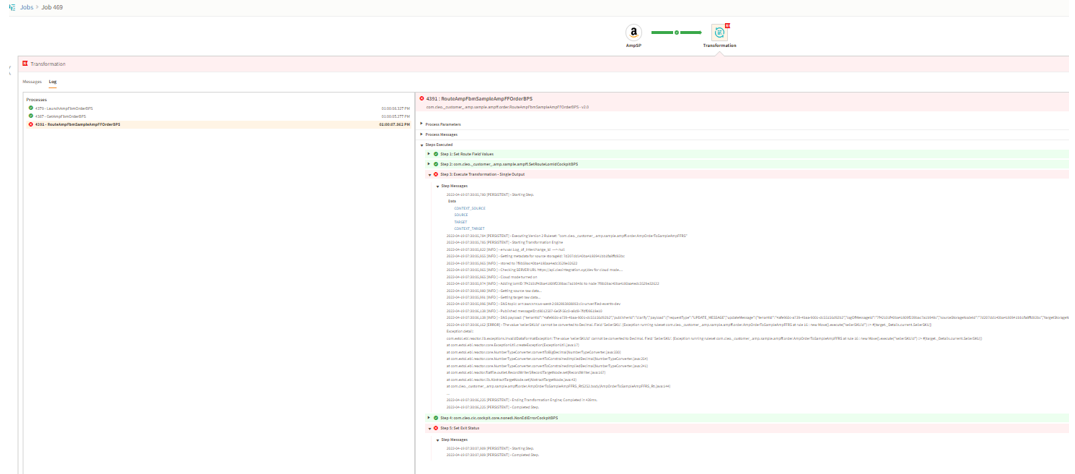This screenshot has height=474, width=1075.
Task: Select the Transformation node icon in the flow
Action: click(719, 32)
